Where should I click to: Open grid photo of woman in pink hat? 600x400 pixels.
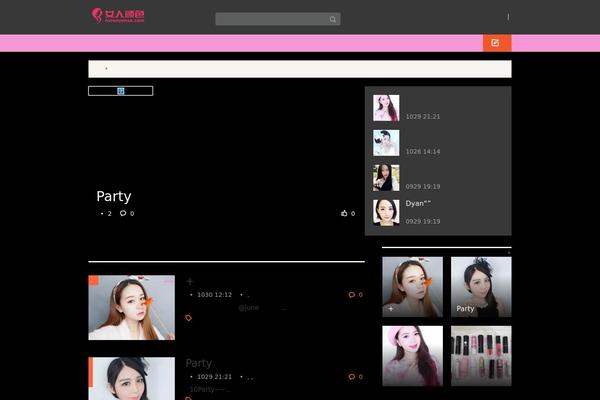pos(412,356)
